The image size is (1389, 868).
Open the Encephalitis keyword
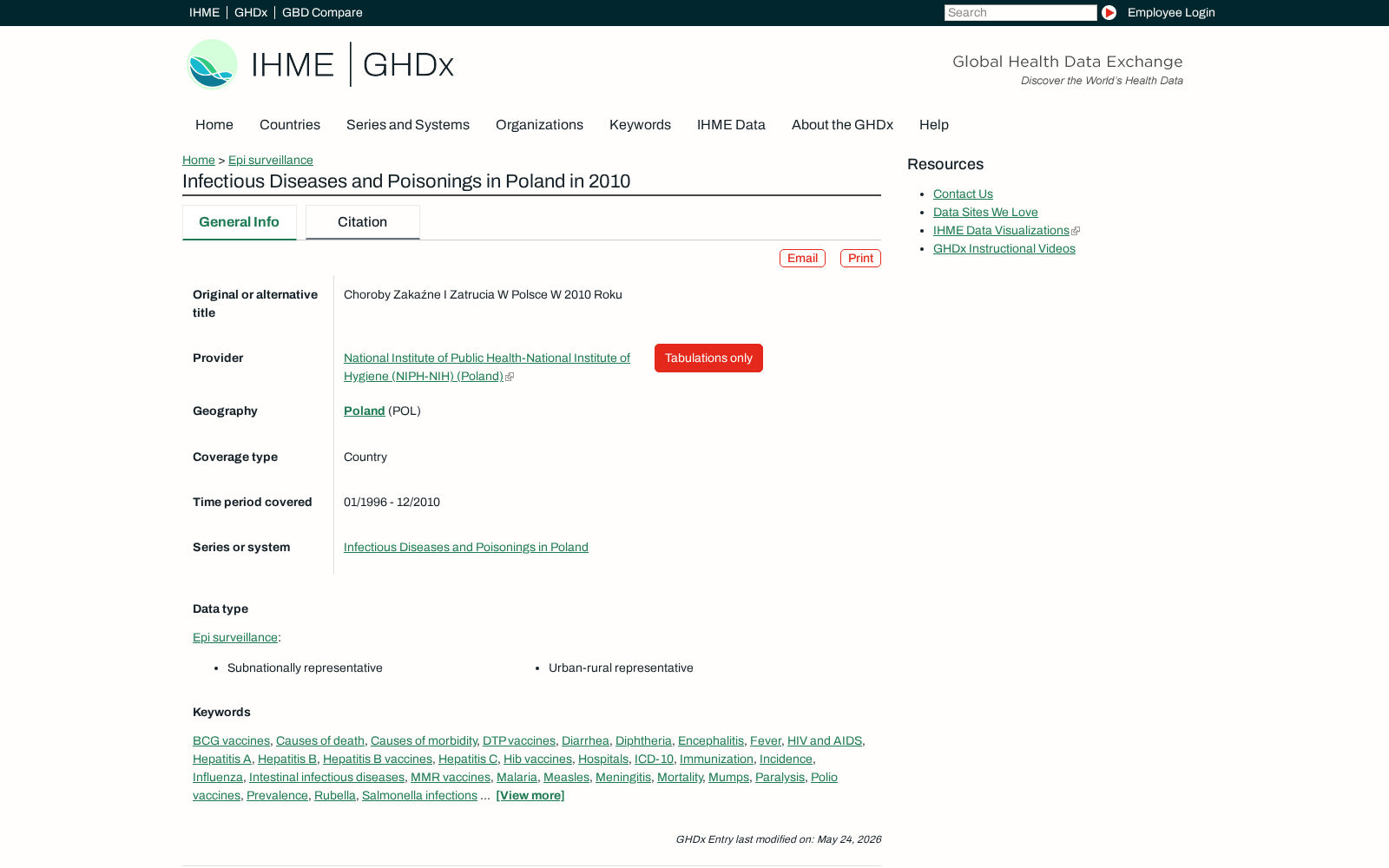[711, 740]
